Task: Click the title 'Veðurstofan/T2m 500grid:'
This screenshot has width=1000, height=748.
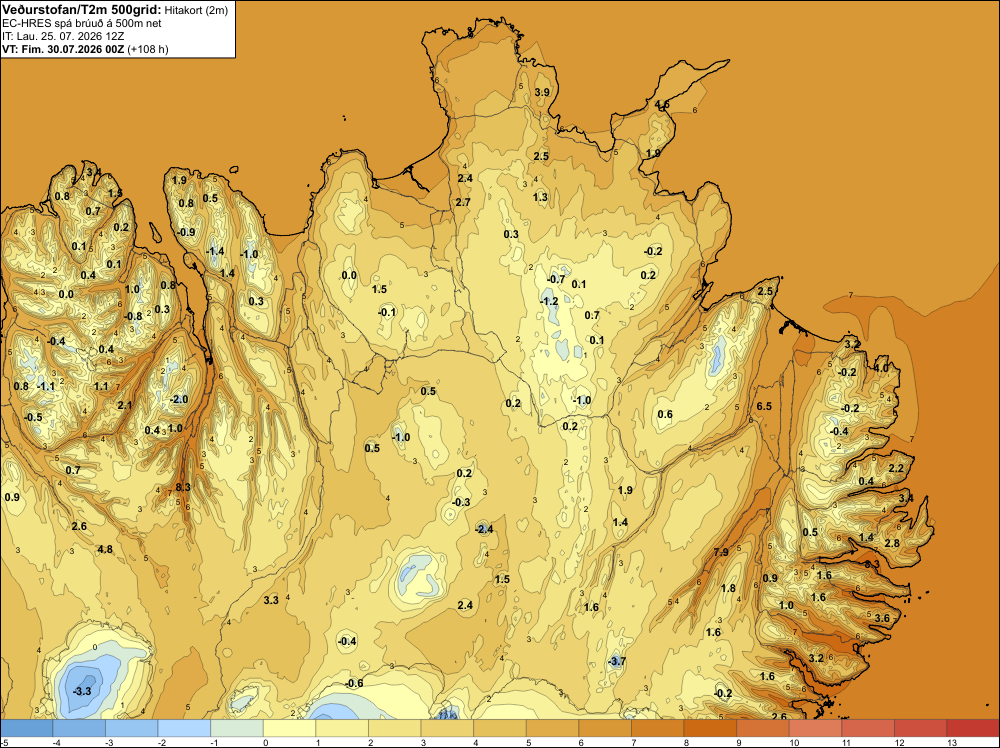Action: 81,10
